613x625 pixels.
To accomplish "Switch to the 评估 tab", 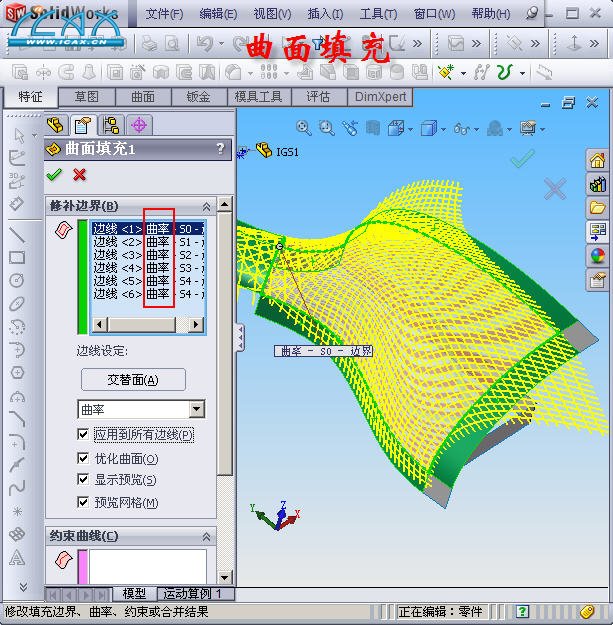I will [x=318, y=97].
